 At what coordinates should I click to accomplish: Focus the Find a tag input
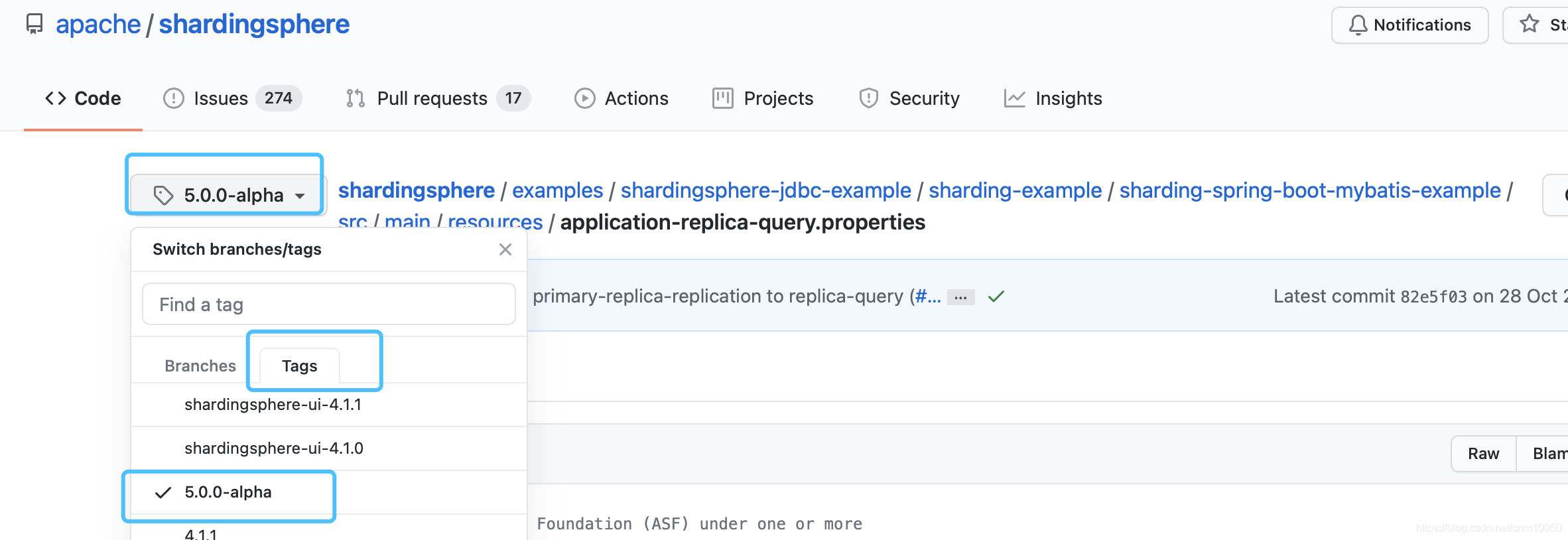click(x=329, y=304)
